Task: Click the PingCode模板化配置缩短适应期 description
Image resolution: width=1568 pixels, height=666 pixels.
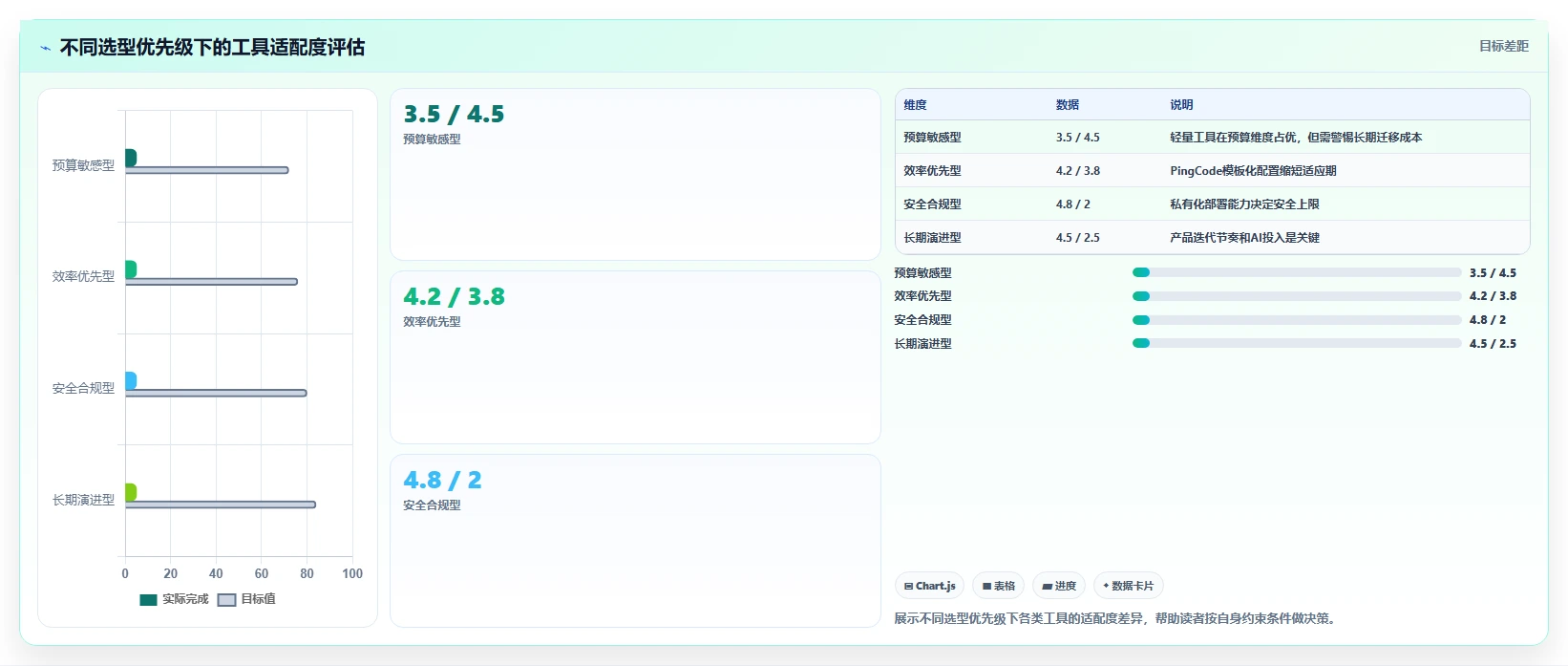Action: click(x=1253, y=171)
